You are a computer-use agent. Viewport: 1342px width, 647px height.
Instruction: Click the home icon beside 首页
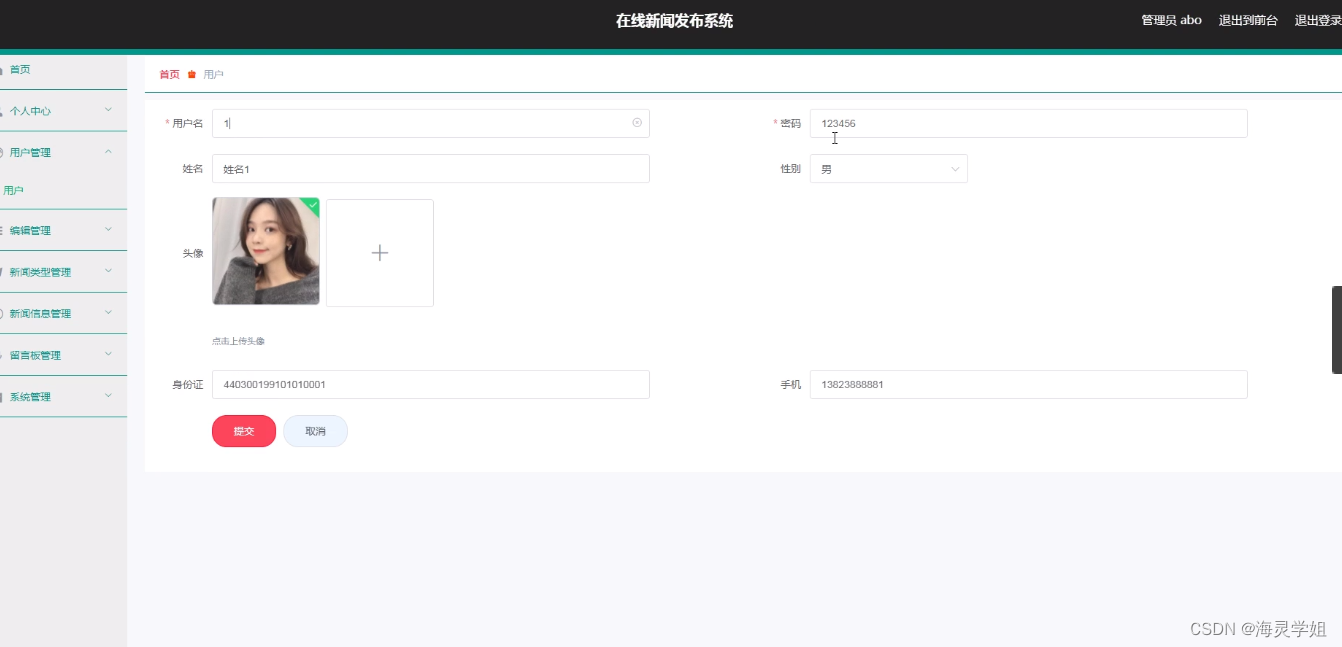pos(2,69)
